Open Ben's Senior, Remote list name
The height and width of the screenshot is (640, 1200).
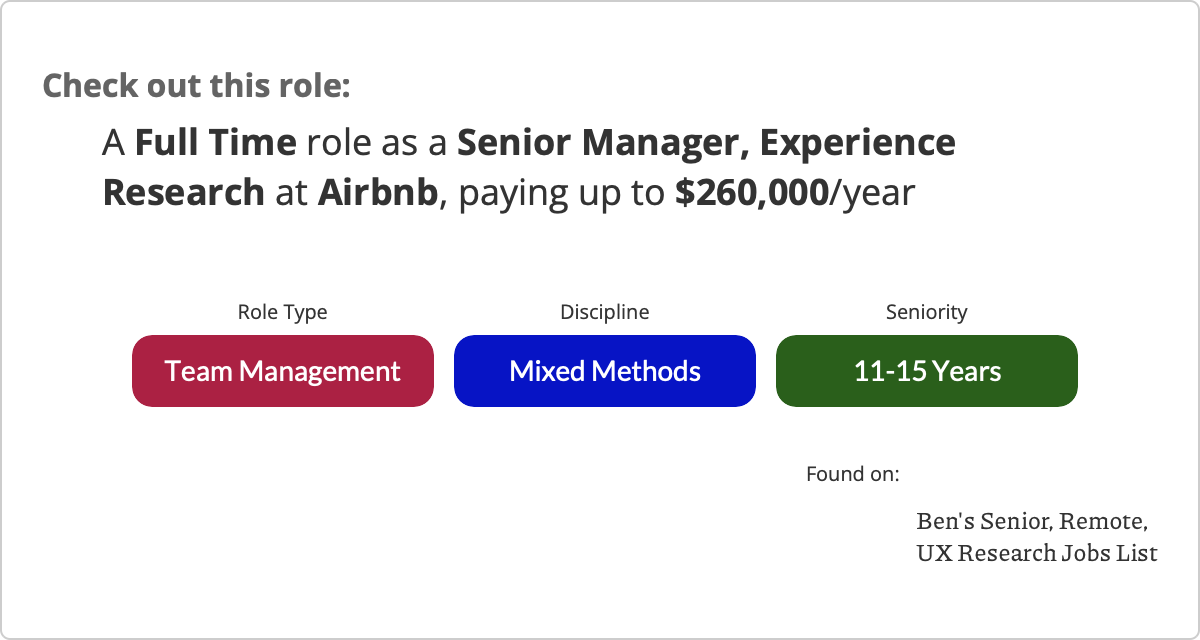pos(1032,522)
